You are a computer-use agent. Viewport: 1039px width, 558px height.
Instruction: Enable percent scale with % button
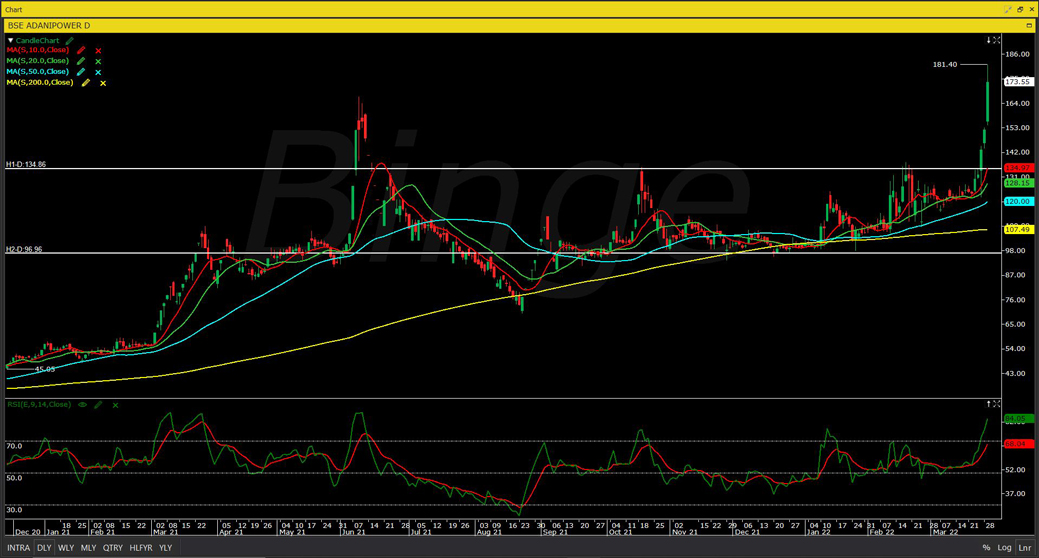pos(986,548)
